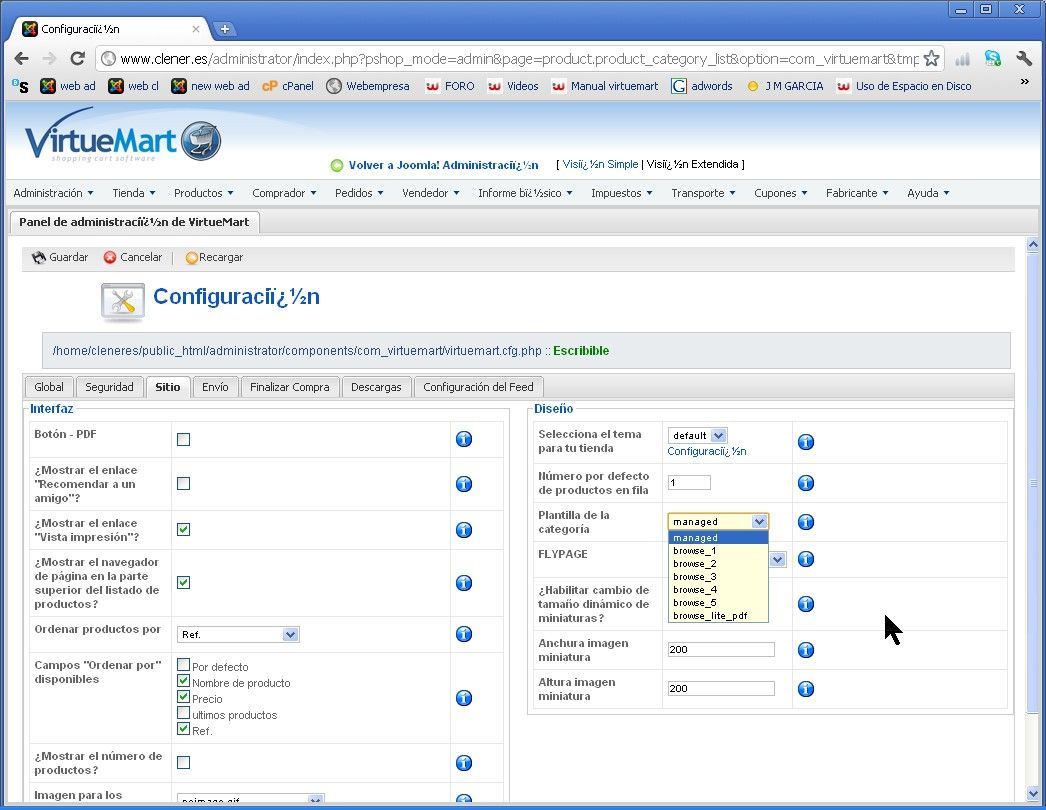
Task: Expand Productos menu
Action: point(203,193)
